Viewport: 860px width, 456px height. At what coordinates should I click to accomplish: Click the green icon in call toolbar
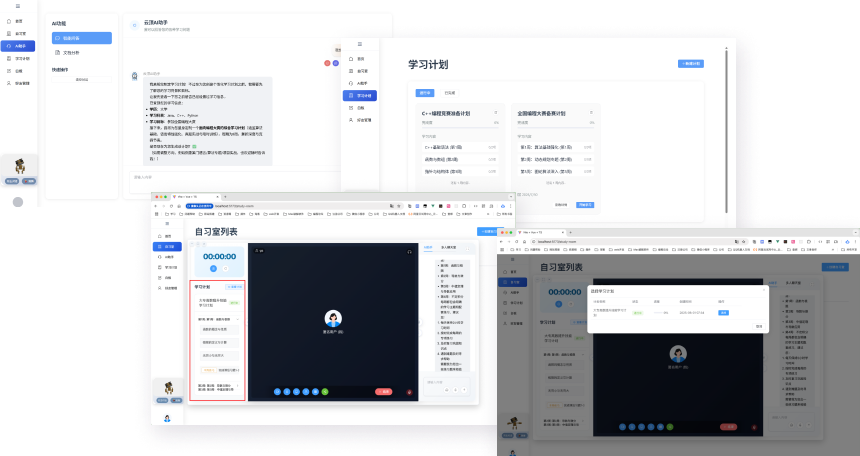coord(325,392)
